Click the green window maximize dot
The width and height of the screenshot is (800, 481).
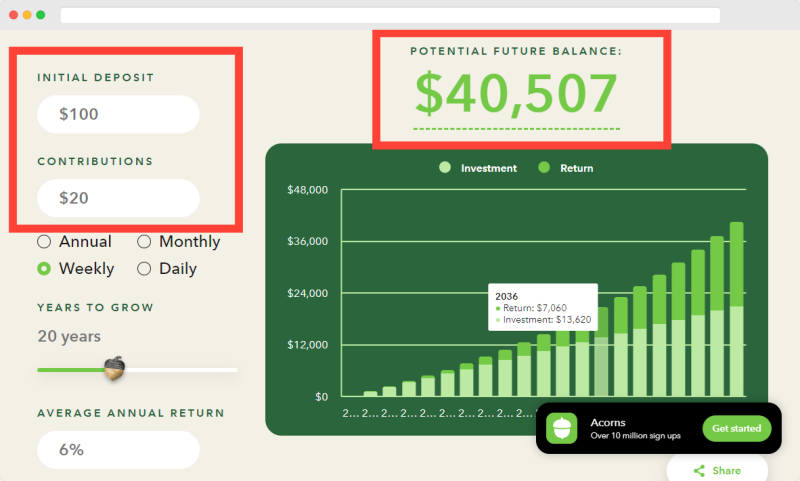coord(40,15)
